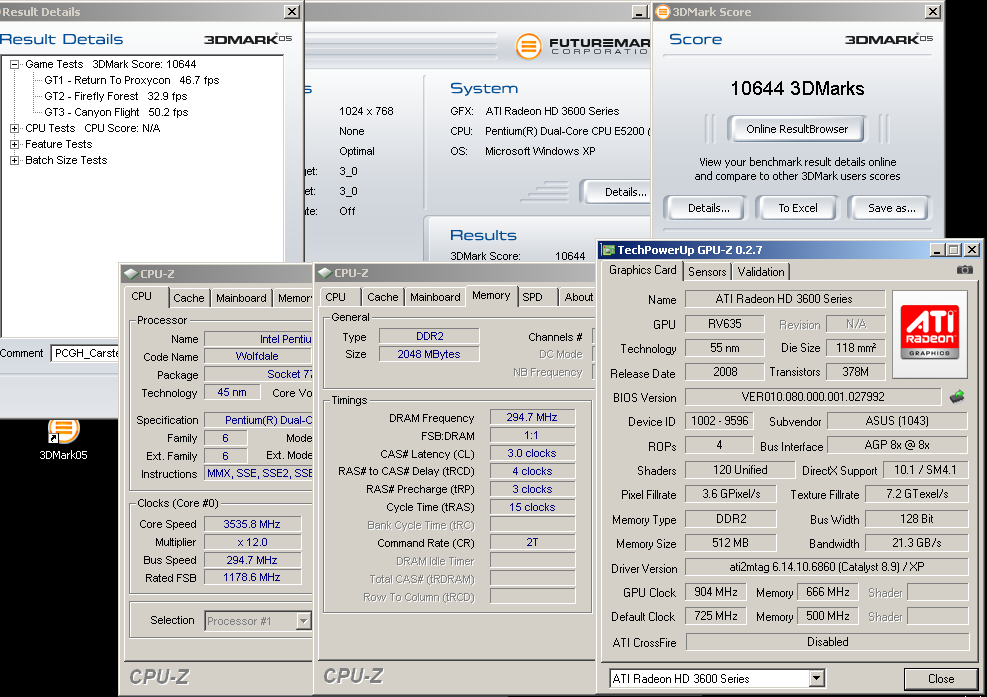Select Mainboard tab in left CPU-Z window
Image resolution: width=987 pixels, height=697 pixels.
[x=241, y=298]
